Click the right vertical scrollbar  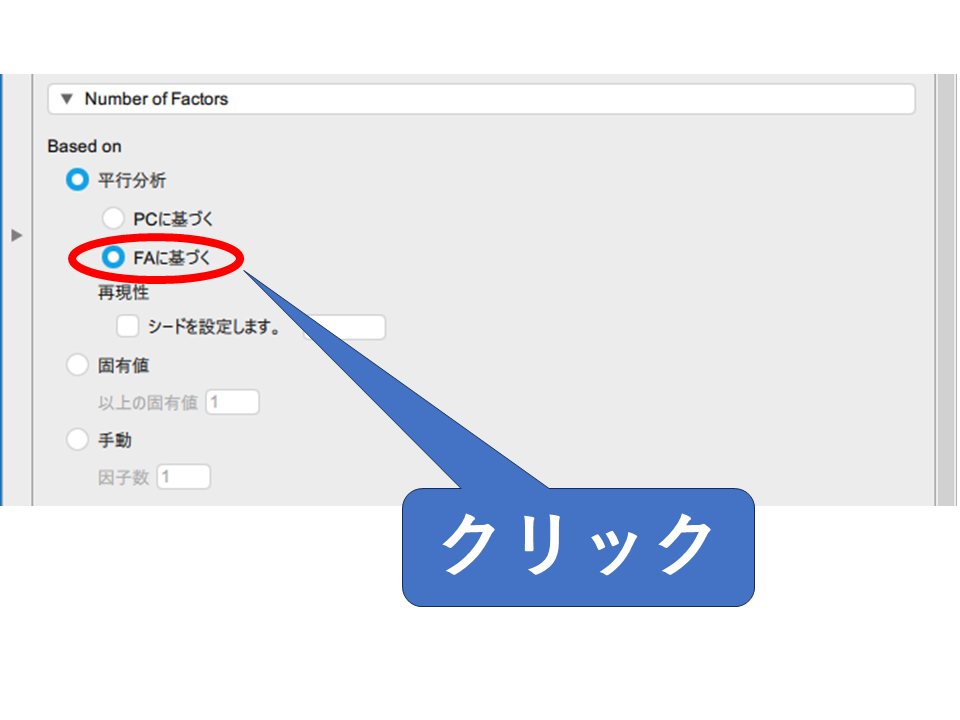click(944, 290)
